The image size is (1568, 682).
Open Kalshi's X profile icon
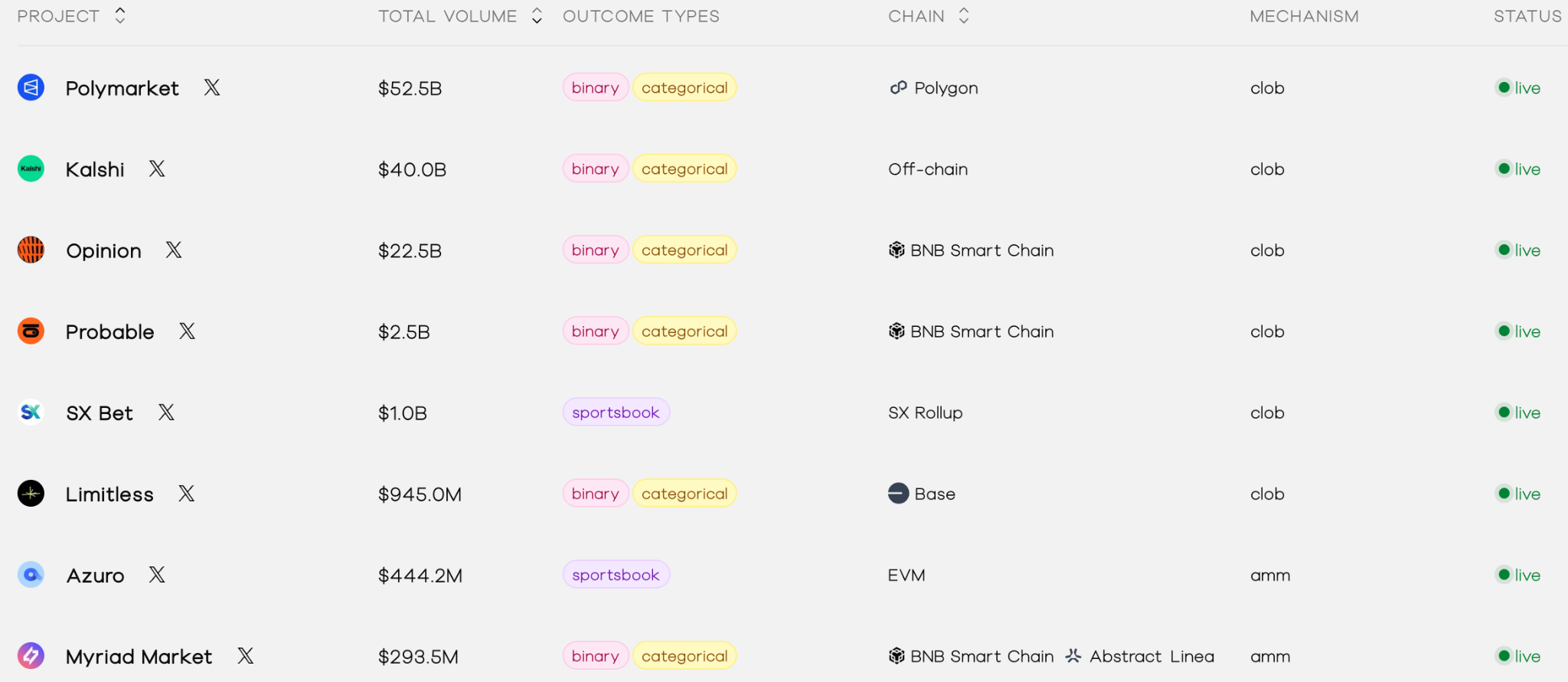click(x=157, y=169)
